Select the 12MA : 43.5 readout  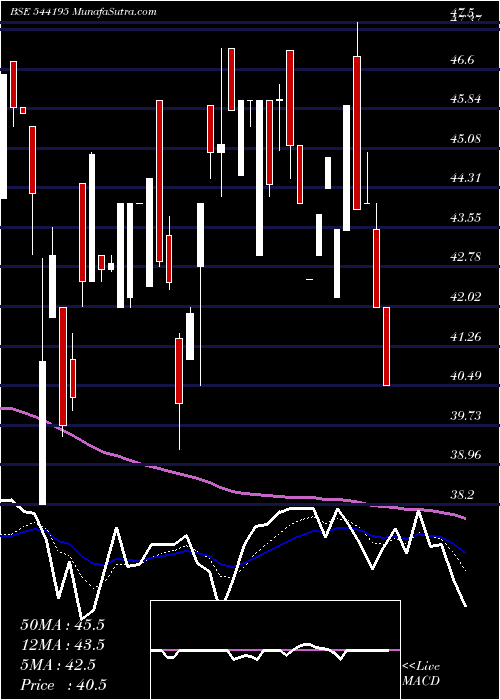(x=62, y=645)
